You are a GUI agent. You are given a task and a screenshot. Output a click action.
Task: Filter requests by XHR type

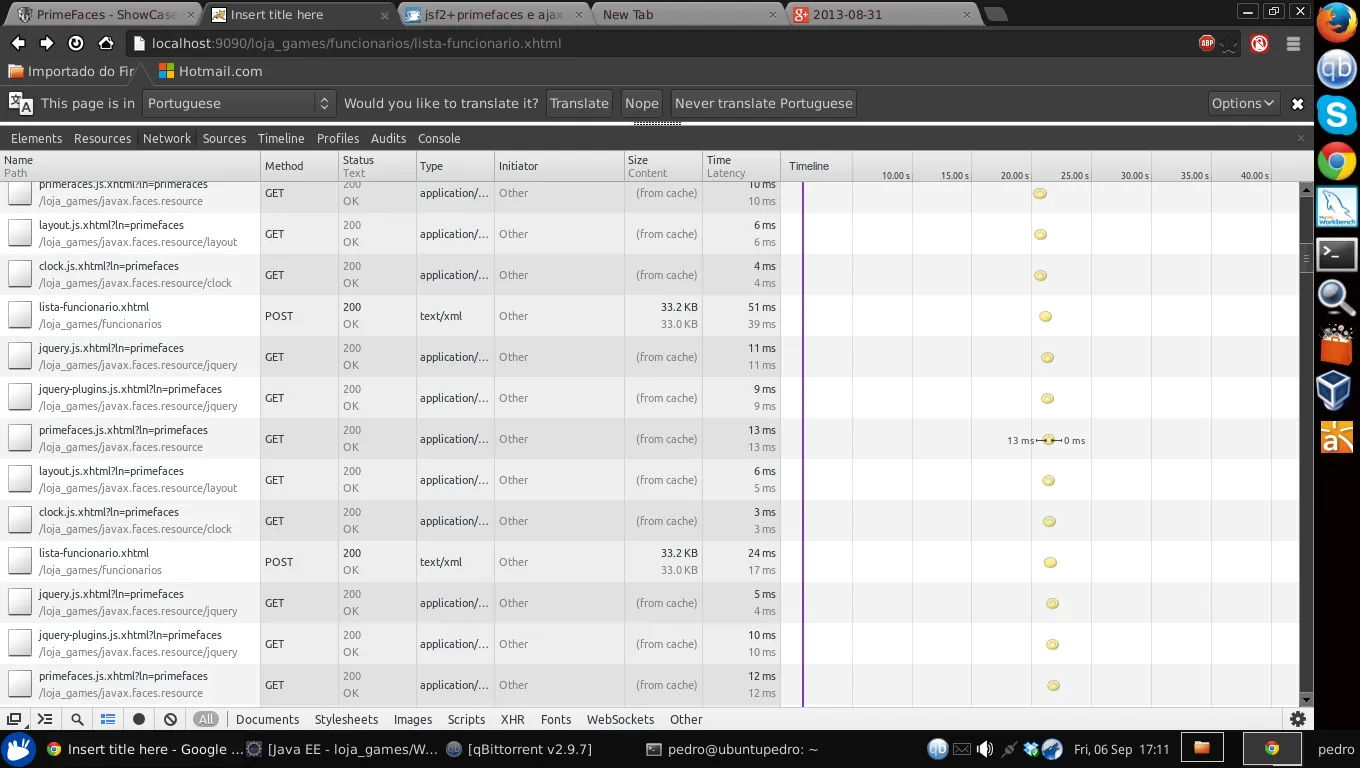512,719
